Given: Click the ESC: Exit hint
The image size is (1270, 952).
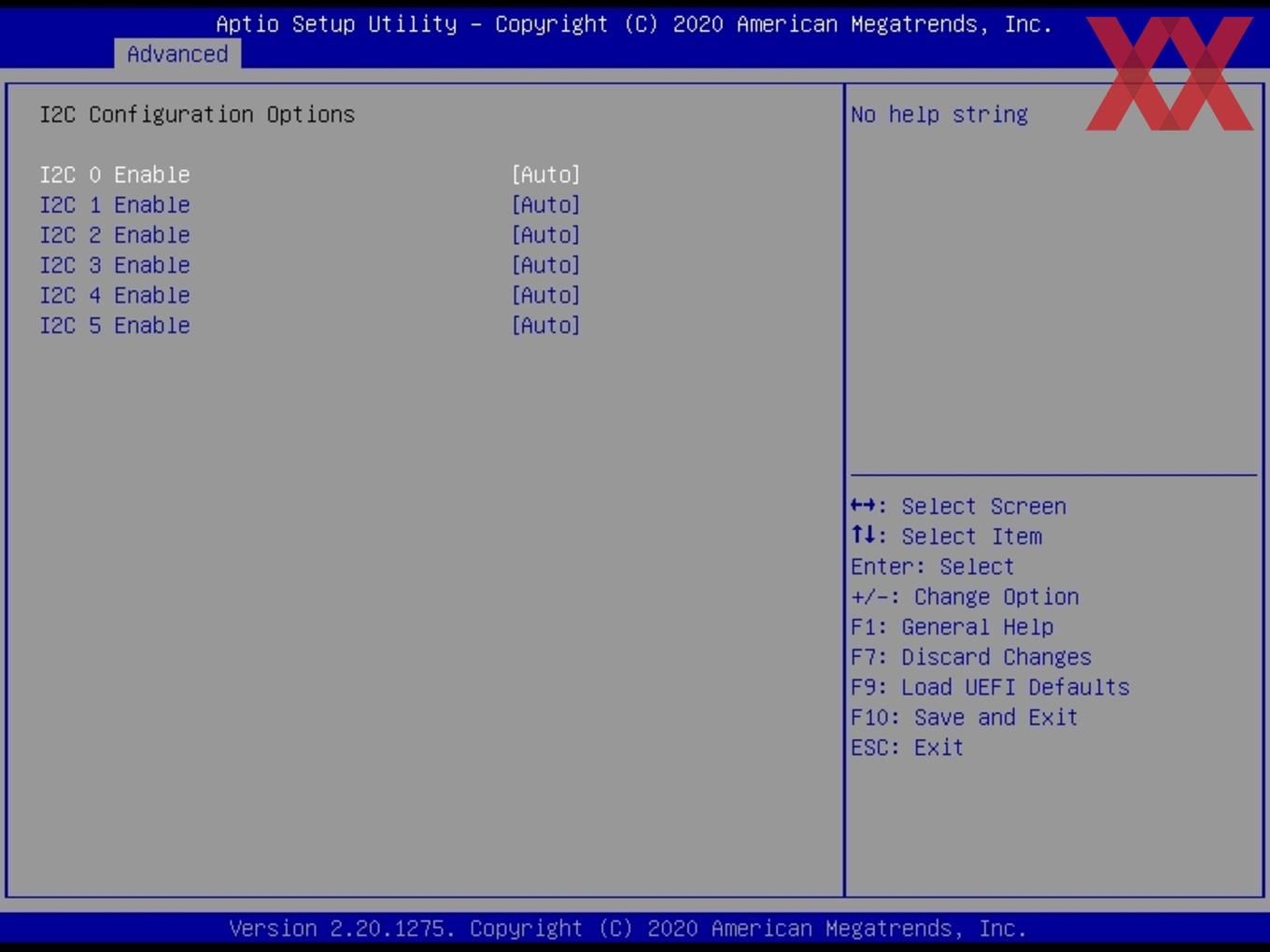Looking at the screenshot, I should point(907,748).
